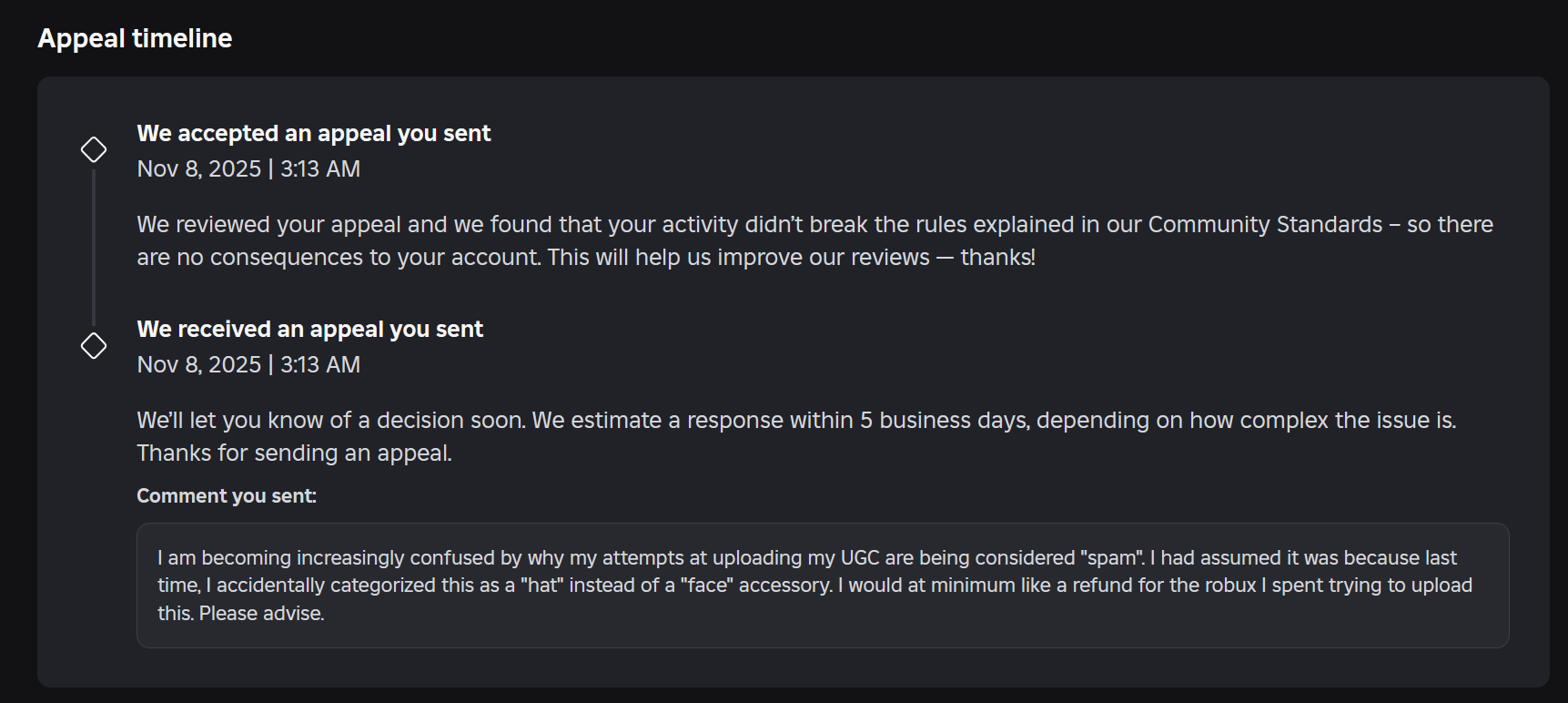Click the "Thanks for sending an appeal." sentence
1568x703 pixels.
(294, 453)
